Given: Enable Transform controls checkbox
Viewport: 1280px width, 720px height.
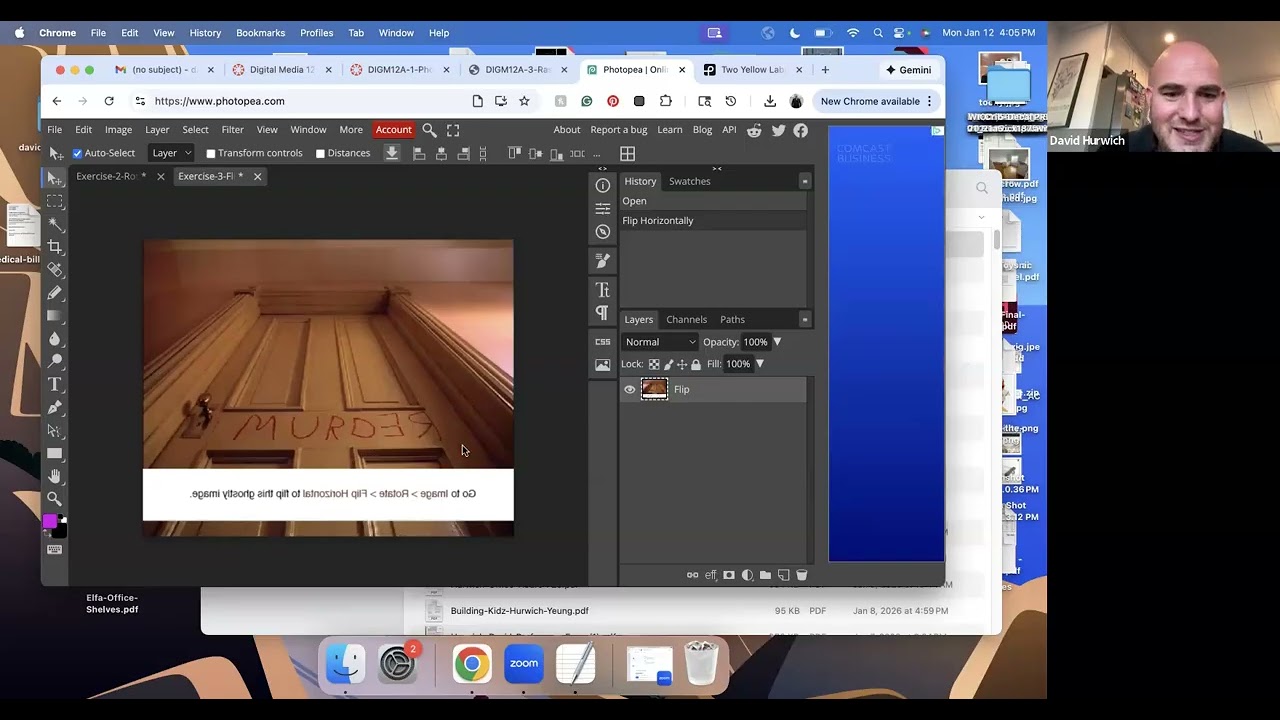Looking at the screenshot, I should click(211, 154).
